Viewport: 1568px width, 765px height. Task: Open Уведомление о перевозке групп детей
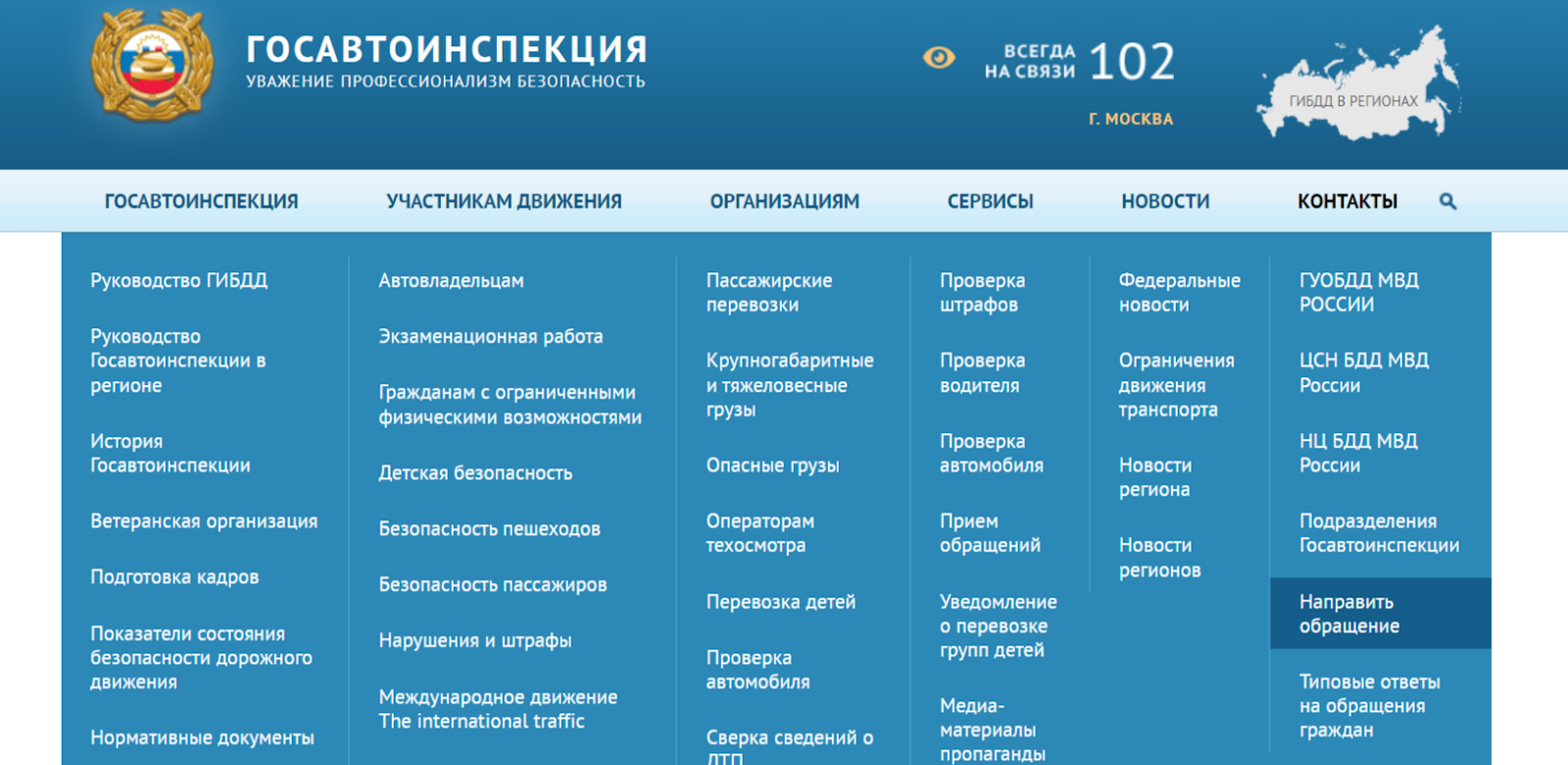999,626
